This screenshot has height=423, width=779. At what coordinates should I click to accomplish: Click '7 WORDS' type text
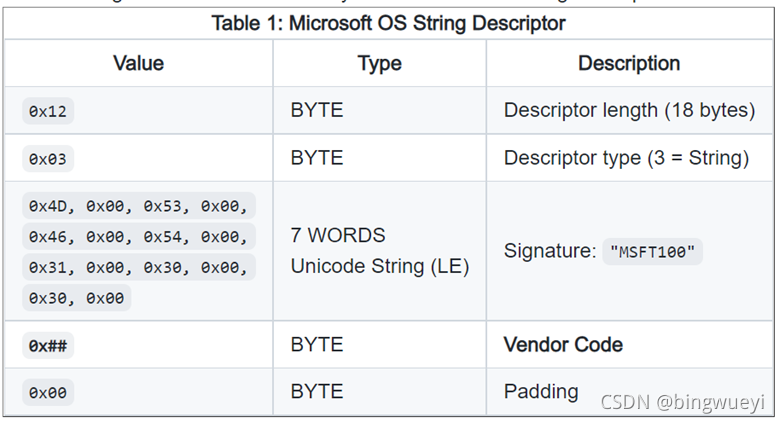click(338, 236)
